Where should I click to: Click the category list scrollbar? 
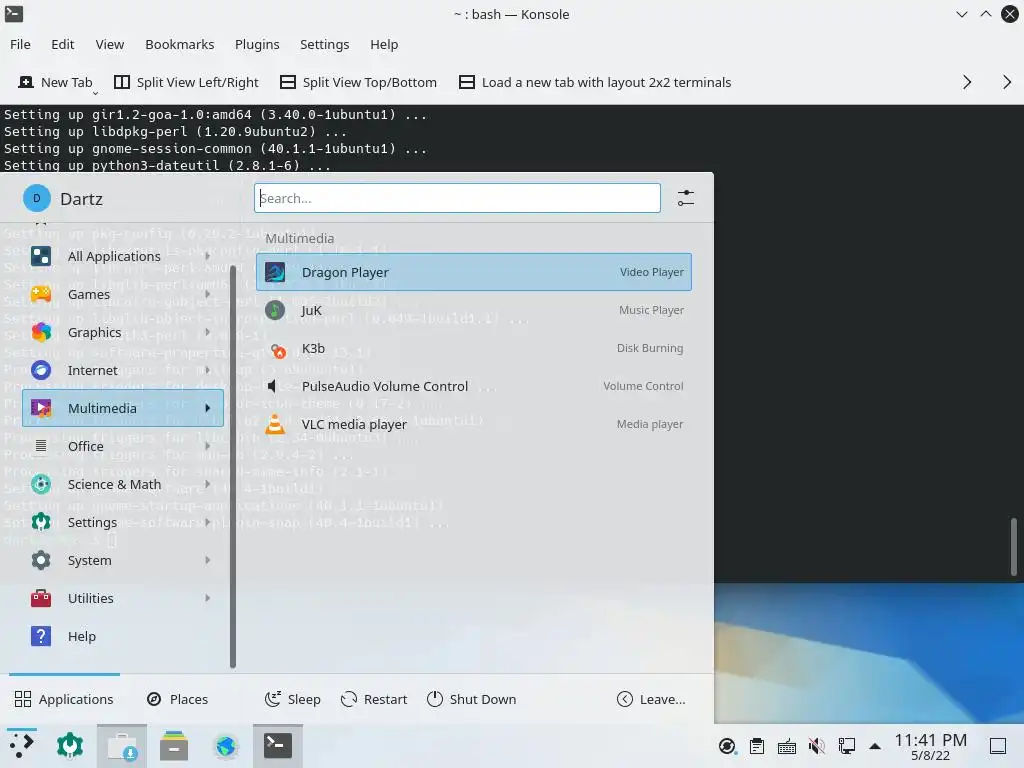pos(232,466)
